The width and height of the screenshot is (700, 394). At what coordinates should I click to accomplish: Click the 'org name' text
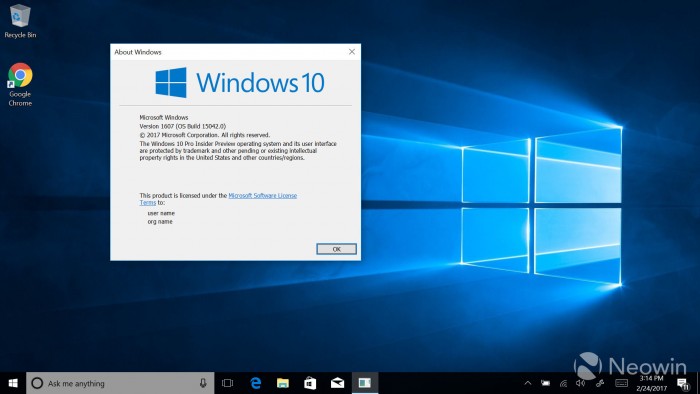[160, 221]
